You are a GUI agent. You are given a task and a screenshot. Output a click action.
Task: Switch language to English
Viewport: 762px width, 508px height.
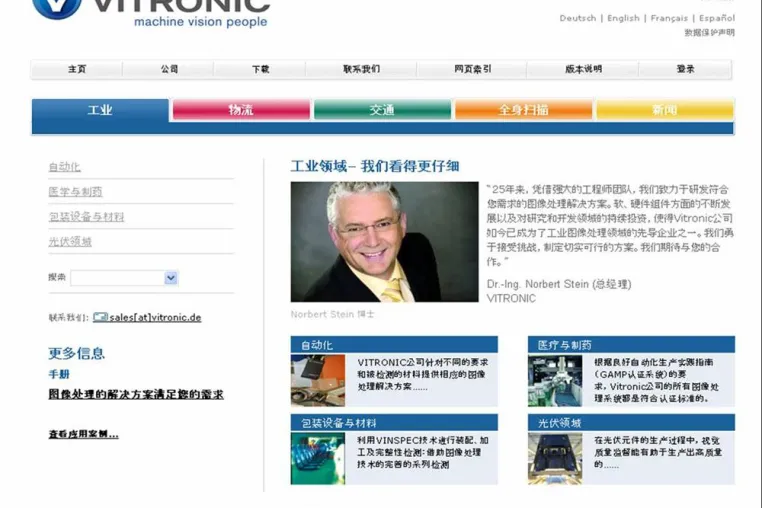pos(623,18)
